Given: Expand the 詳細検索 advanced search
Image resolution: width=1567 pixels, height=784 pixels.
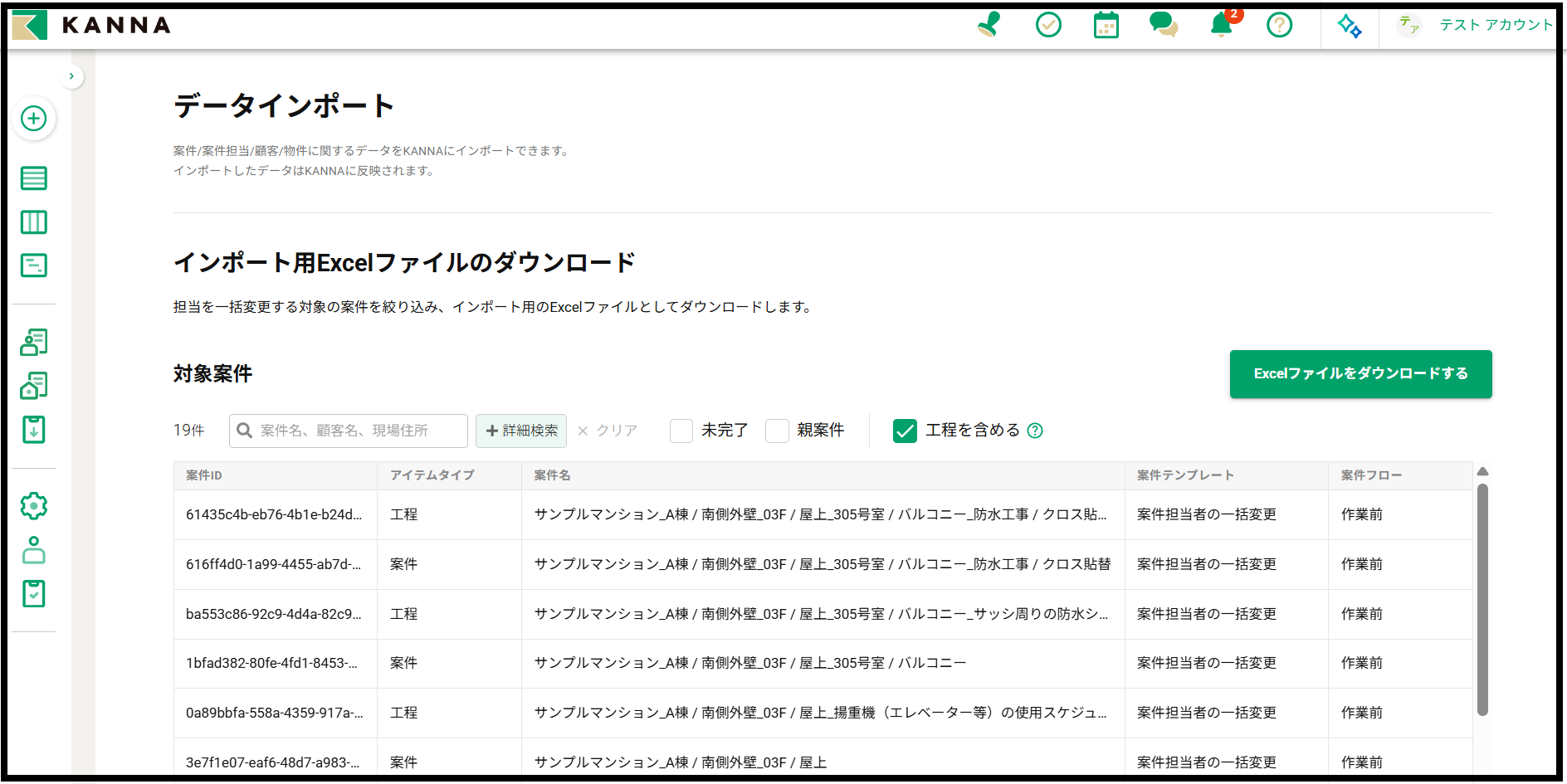Looking at the screenshot, I should click(521, 431).
